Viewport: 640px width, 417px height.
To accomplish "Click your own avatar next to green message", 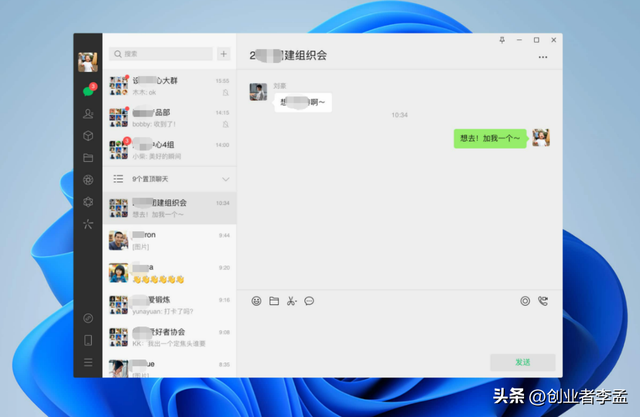I will click(x=541, y=138).
